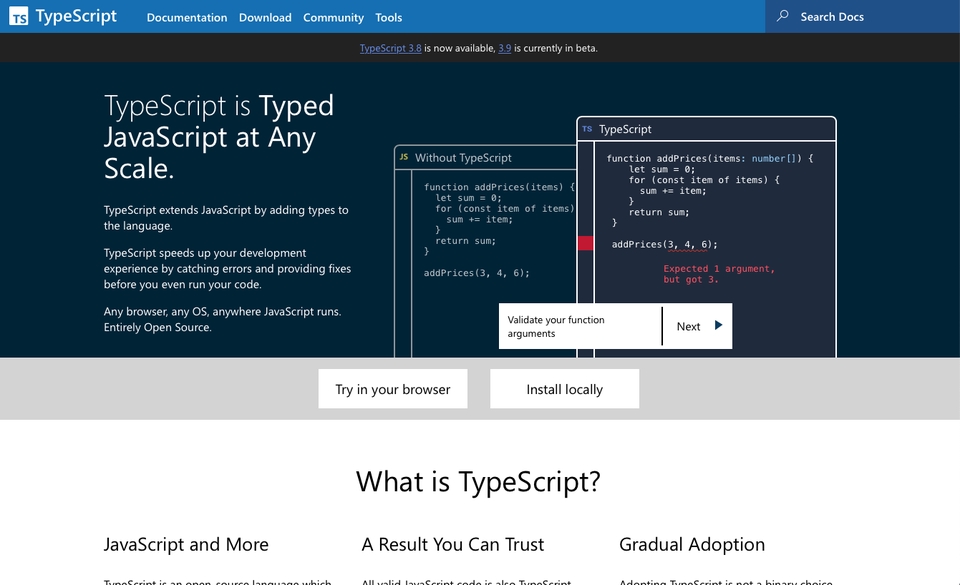This screenshot has width=960, height=585.
Task: Click the 'Validate your function arguments' caption
Action: click(x=556, y=326)
